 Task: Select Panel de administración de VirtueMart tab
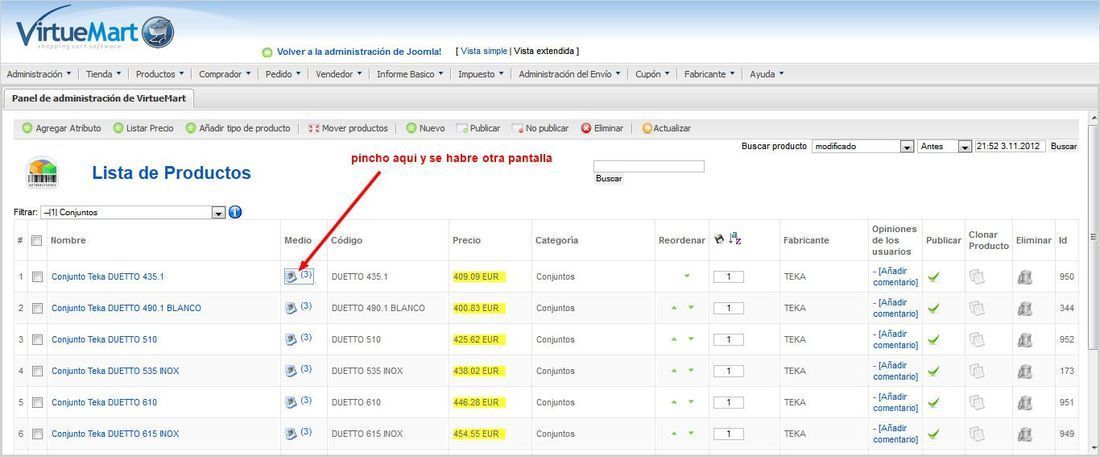pyautogui.click(x=99, y=98)
